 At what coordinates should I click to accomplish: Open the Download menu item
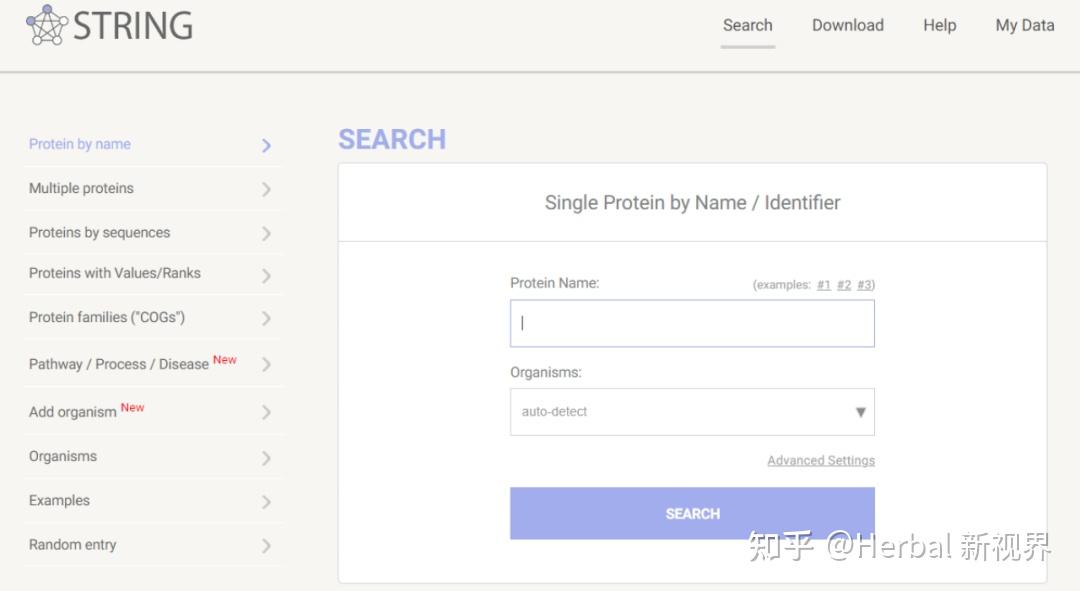point(847,26)
